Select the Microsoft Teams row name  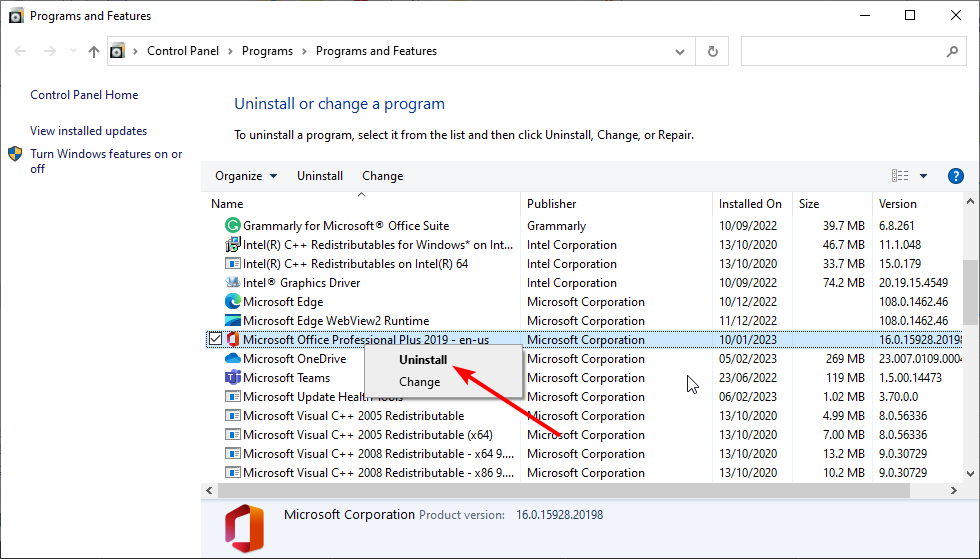[286, 378]
